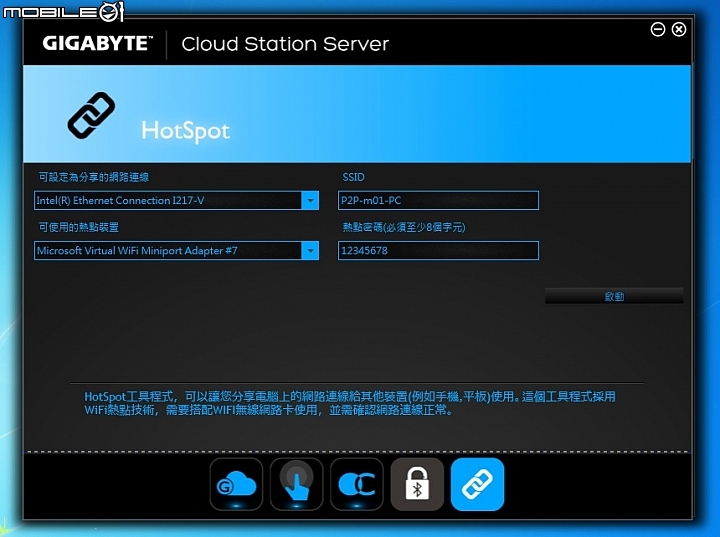Image resolution: width=720 pixels, height=537 pixels.
Task: Expand the shared network connection dropdown arrow
Action: pyautogui.click(x=310, y=201)
